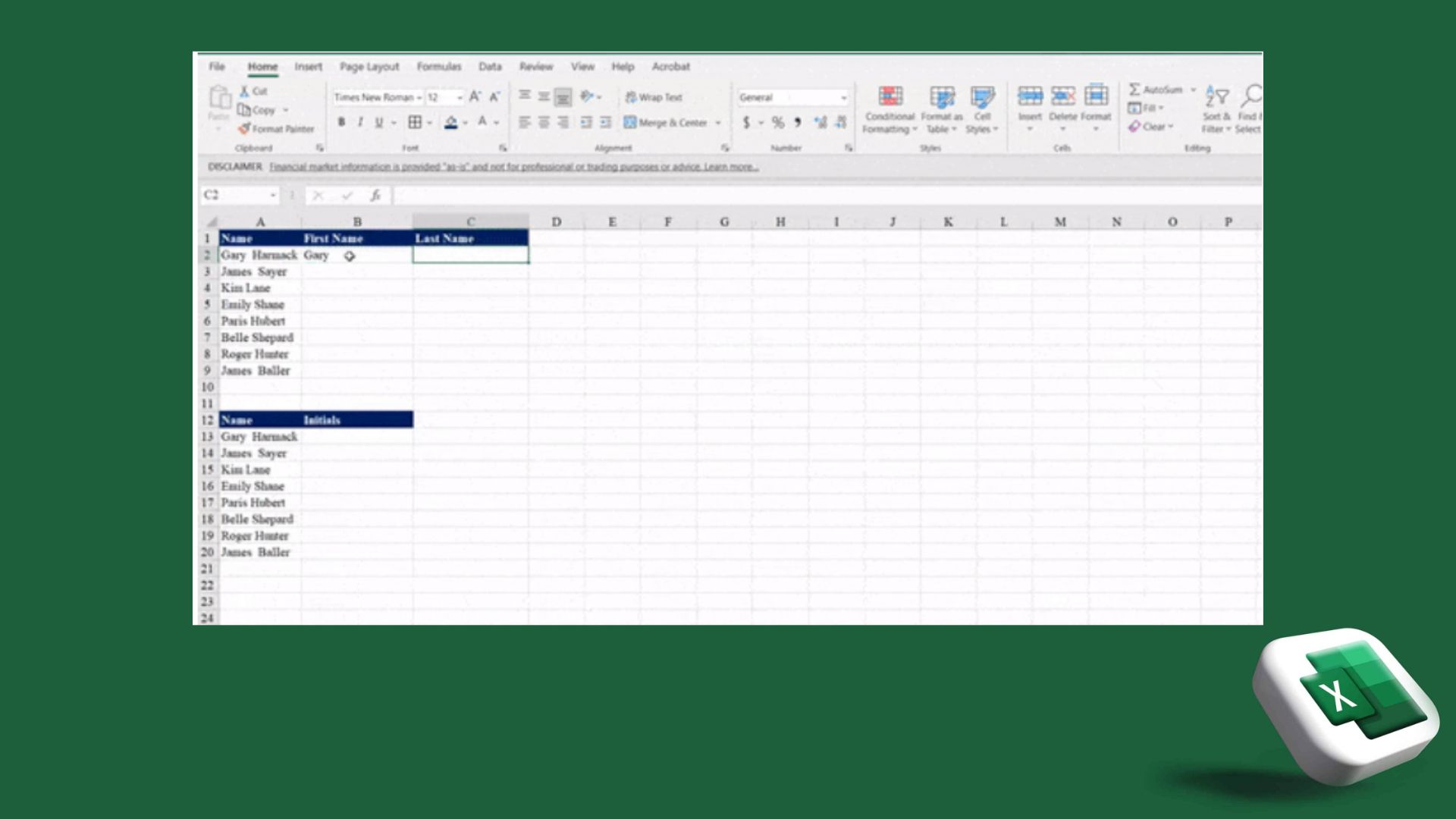Click the Cut scissors icon
Image resolution: width=1456 pixels, height=819 pixels.
[x=245, y=91]
